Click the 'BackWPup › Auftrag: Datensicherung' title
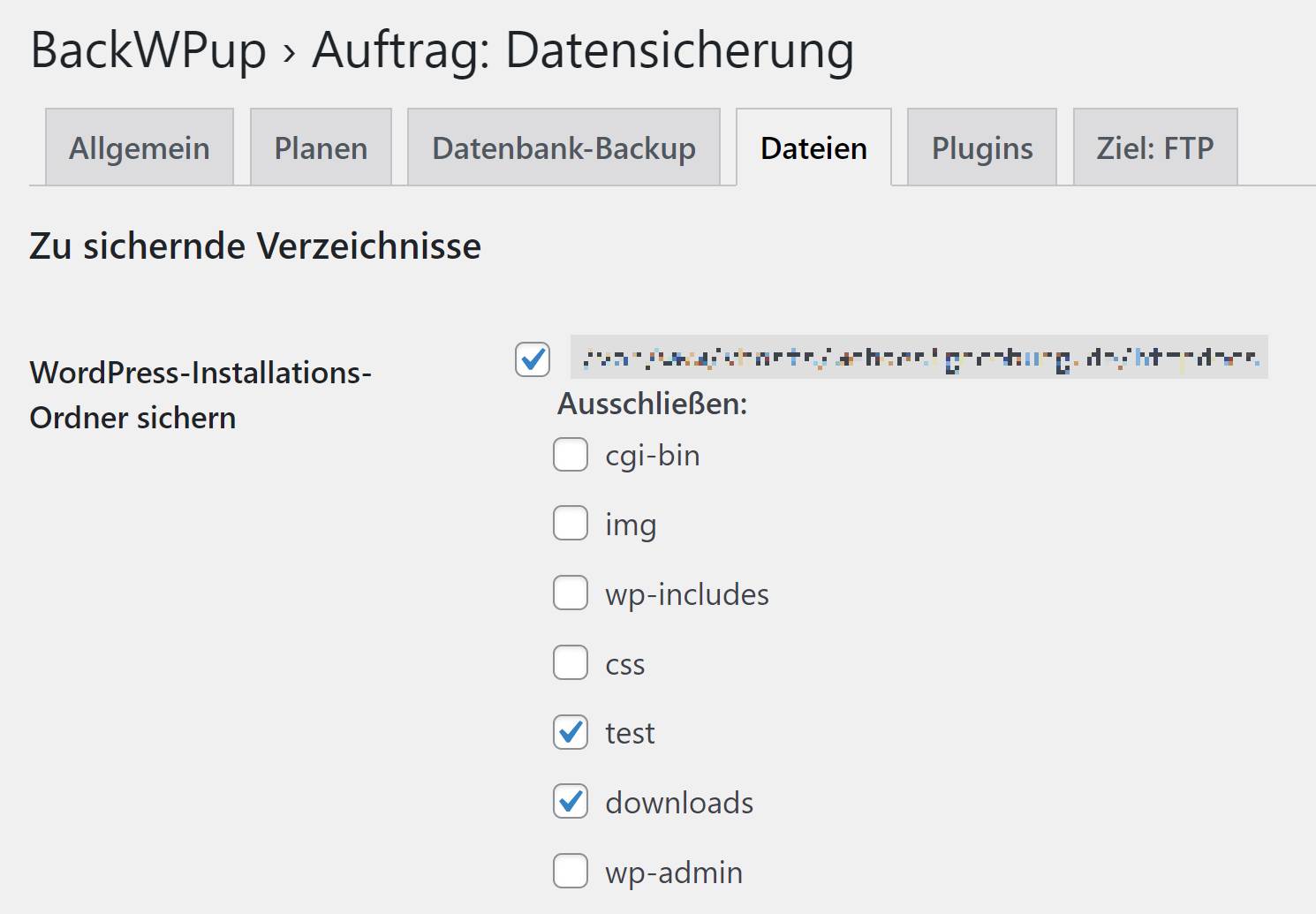This screenshot has width=1316, height=914. tap(442, 50)
